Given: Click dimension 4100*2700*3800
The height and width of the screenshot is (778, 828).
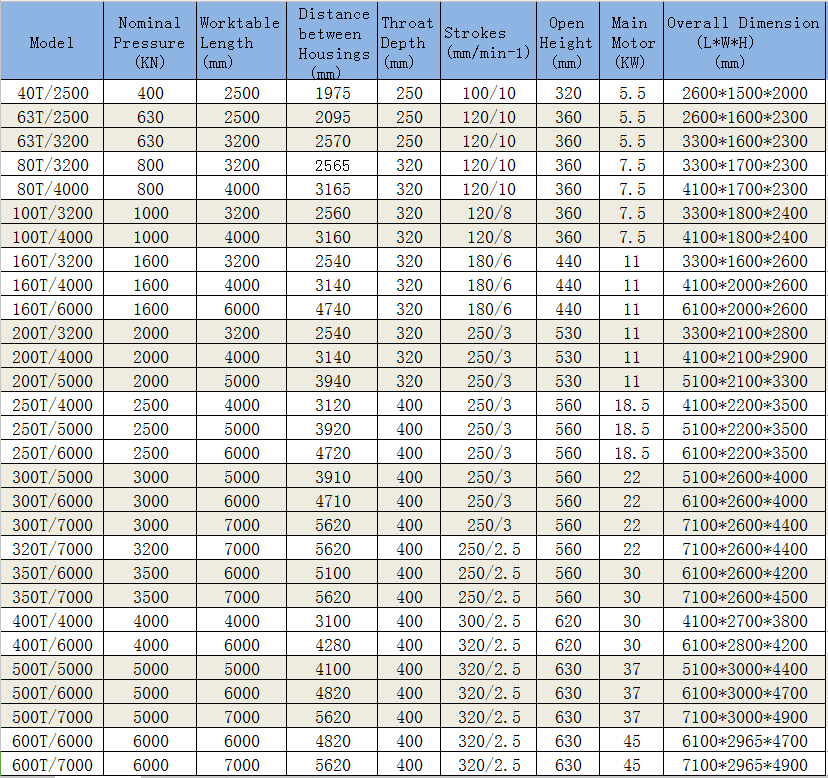Looking at the screenshot, I should point(745,621).
